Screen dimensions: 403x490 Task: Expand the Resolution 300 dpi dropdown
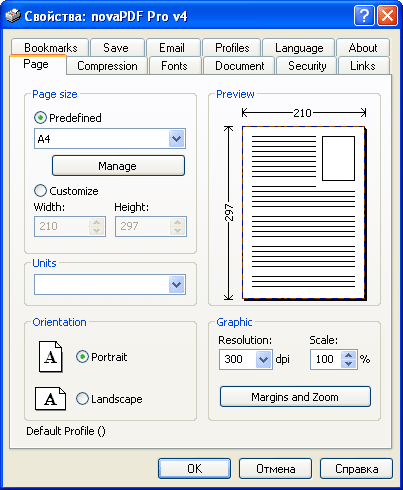pos(263,359)
